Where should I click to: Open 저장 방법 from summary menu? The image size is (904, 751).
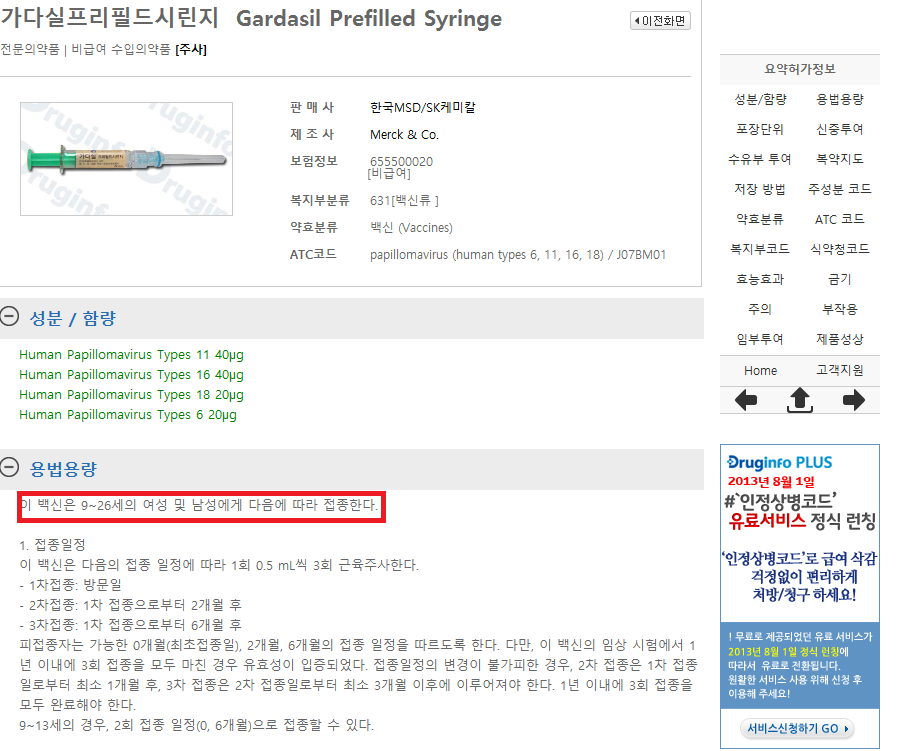point(760,189)
